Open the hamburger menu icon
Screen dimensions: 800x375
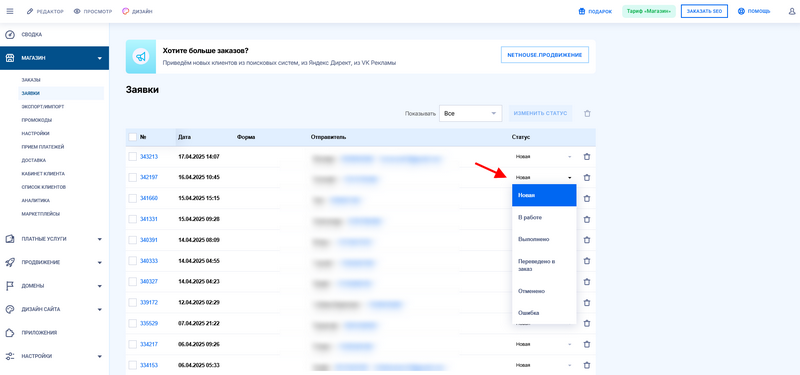[x=10, y=11]
